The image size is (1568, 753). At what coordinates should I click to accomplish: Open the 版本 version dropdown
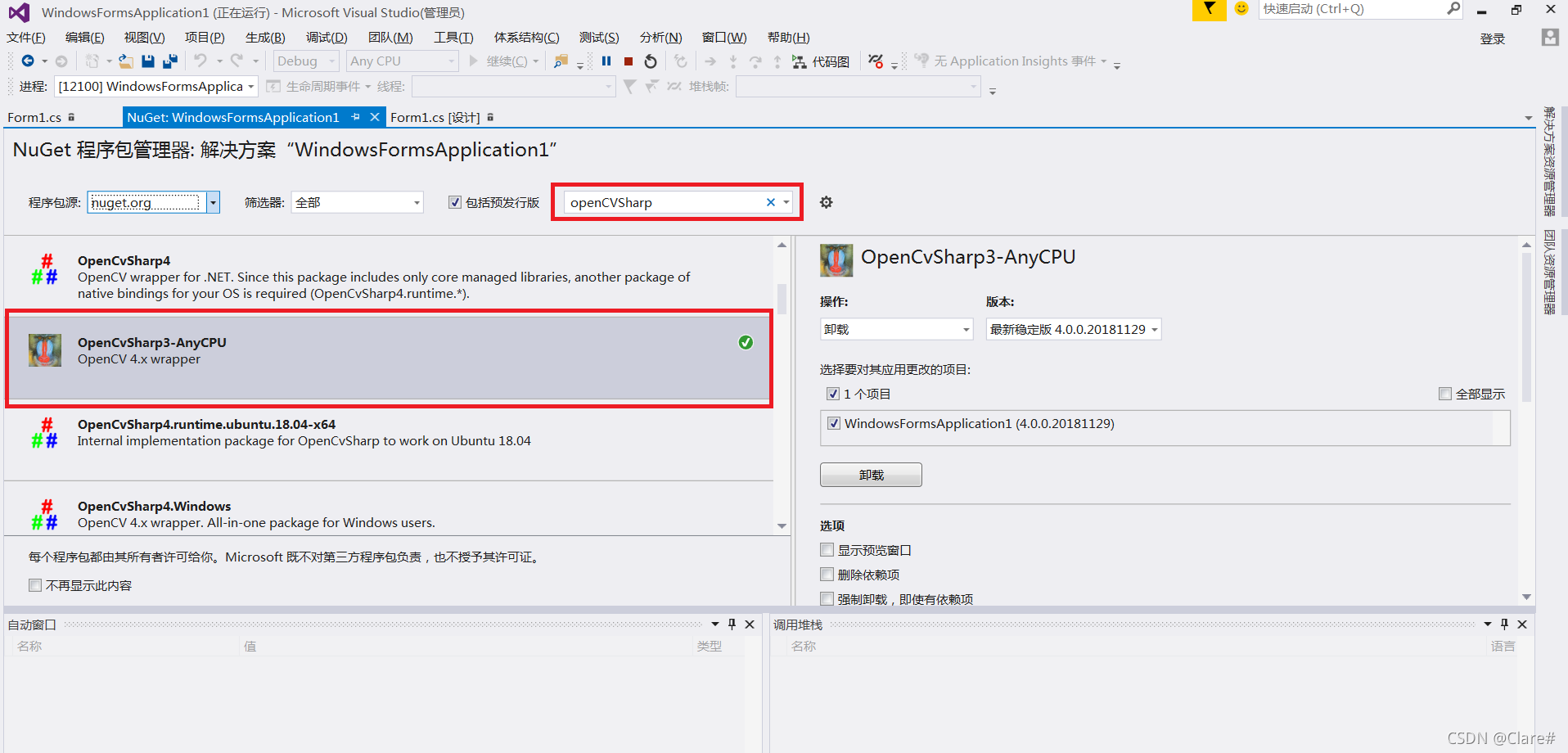1155,329
